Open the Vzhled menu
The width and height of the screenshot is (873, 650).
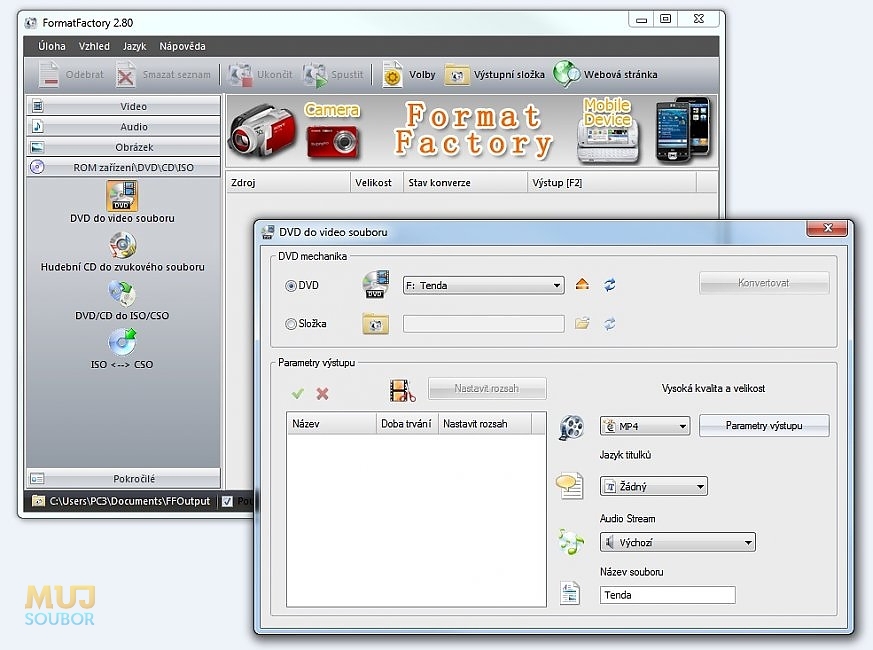pyautogui.click(x=94, y=46)
